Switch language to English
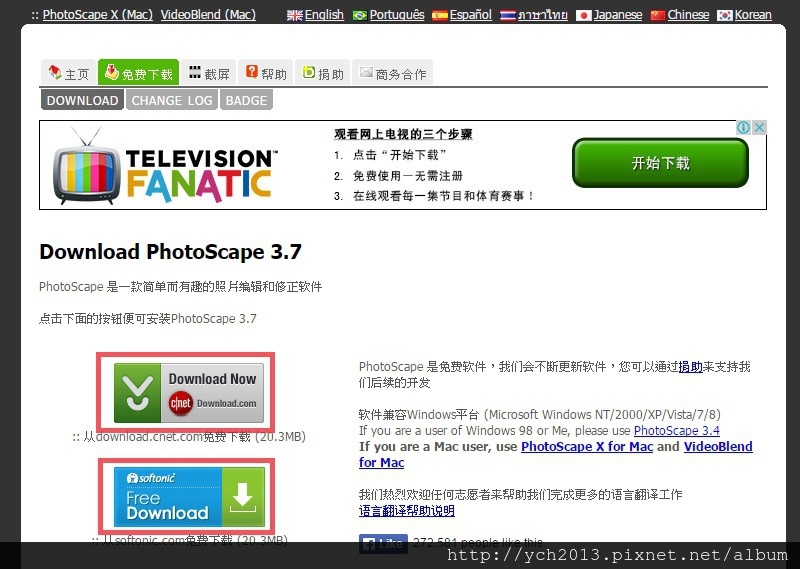 324,15
